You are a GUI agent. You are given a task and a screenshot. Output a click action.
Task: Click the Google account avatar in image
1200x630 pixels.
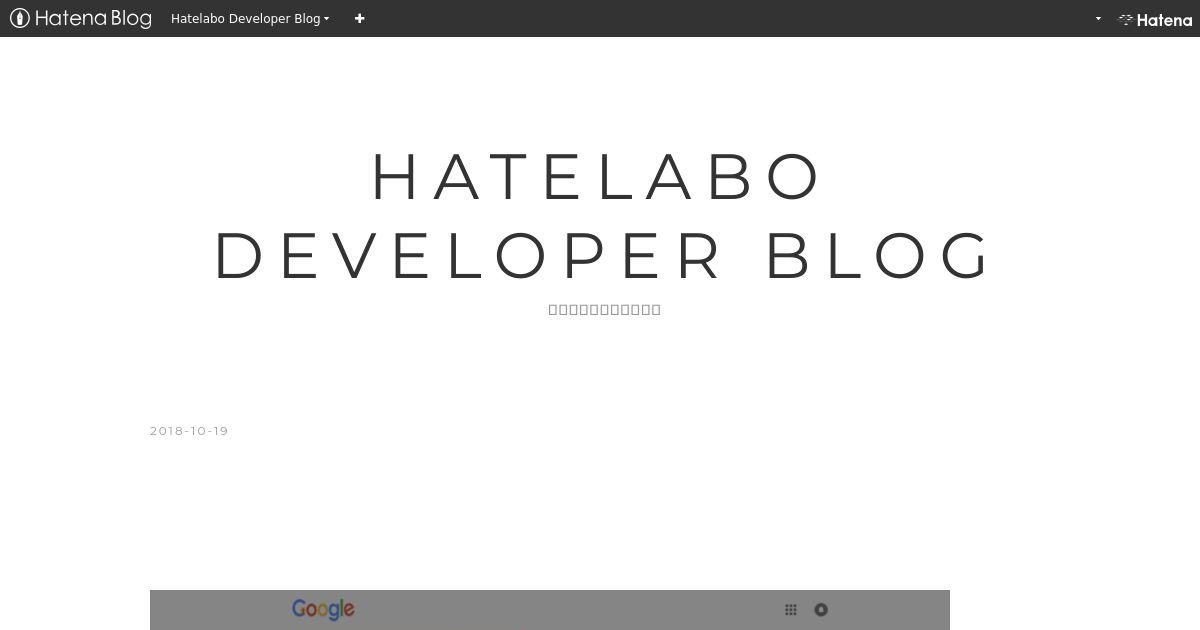click(x=821, y=610)
